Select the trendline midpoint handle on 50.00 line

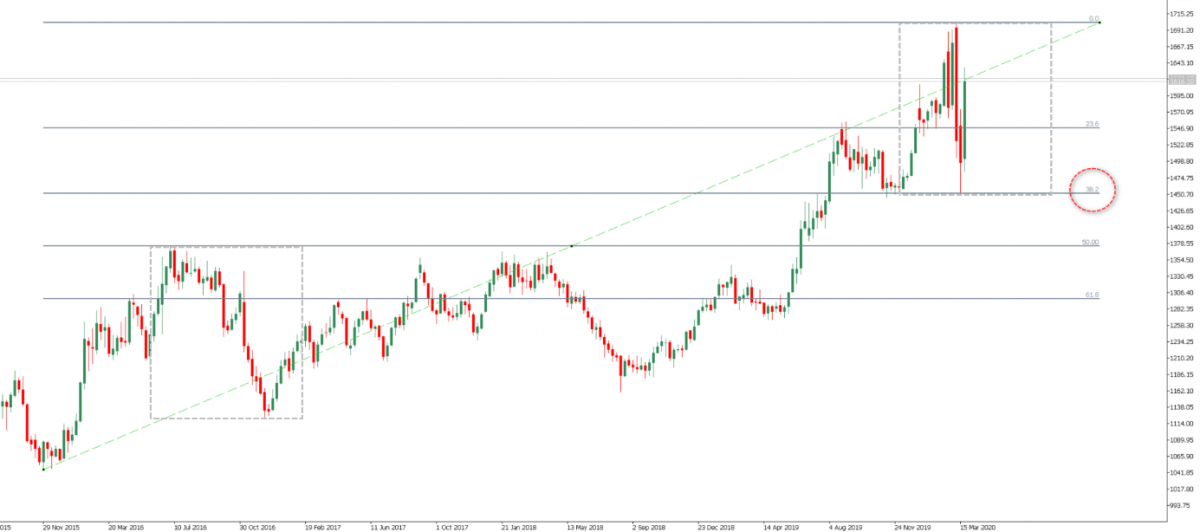571,246
